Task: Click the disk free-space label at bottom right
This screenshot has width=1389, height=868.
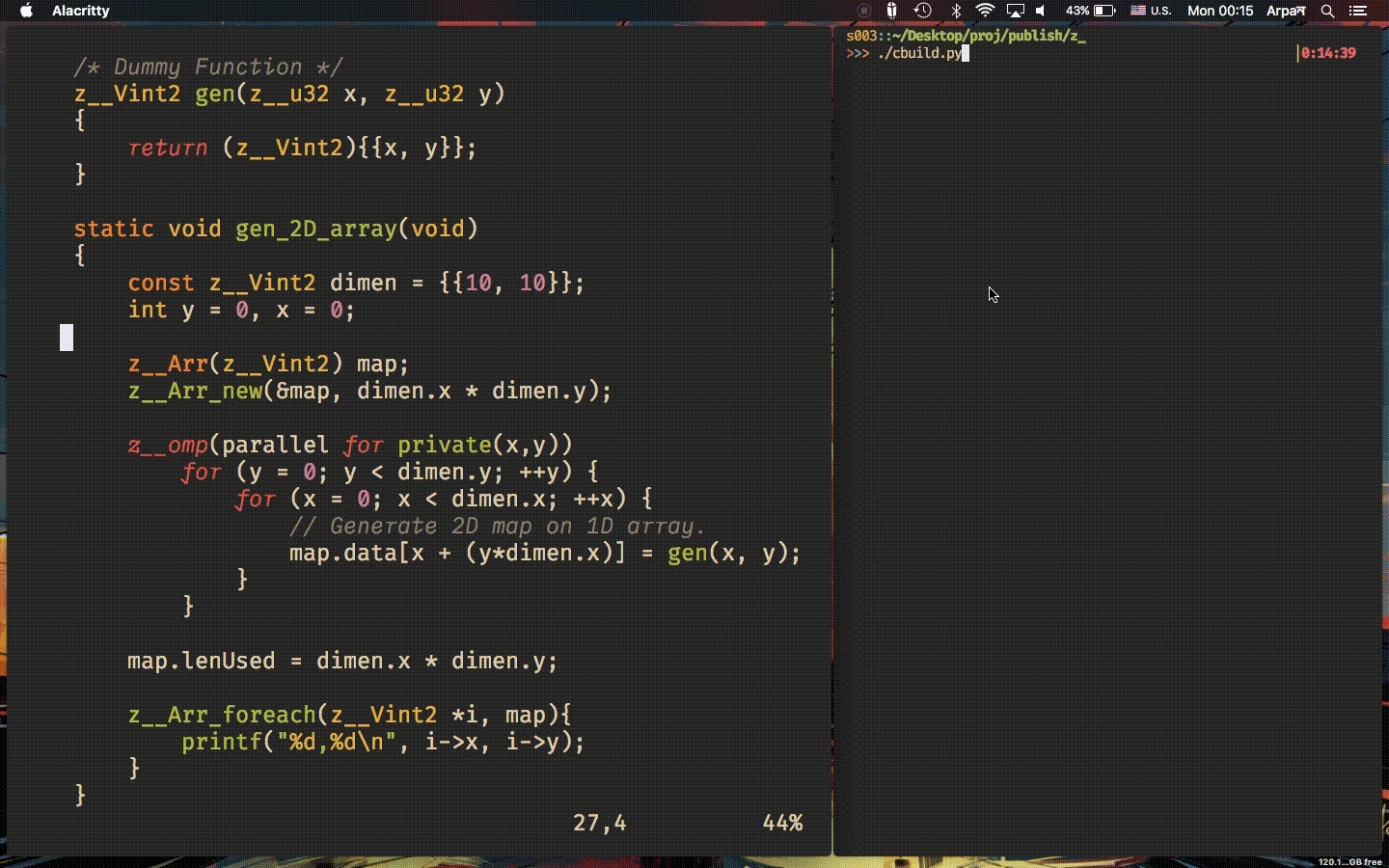Action: [x=1350, y=862]
